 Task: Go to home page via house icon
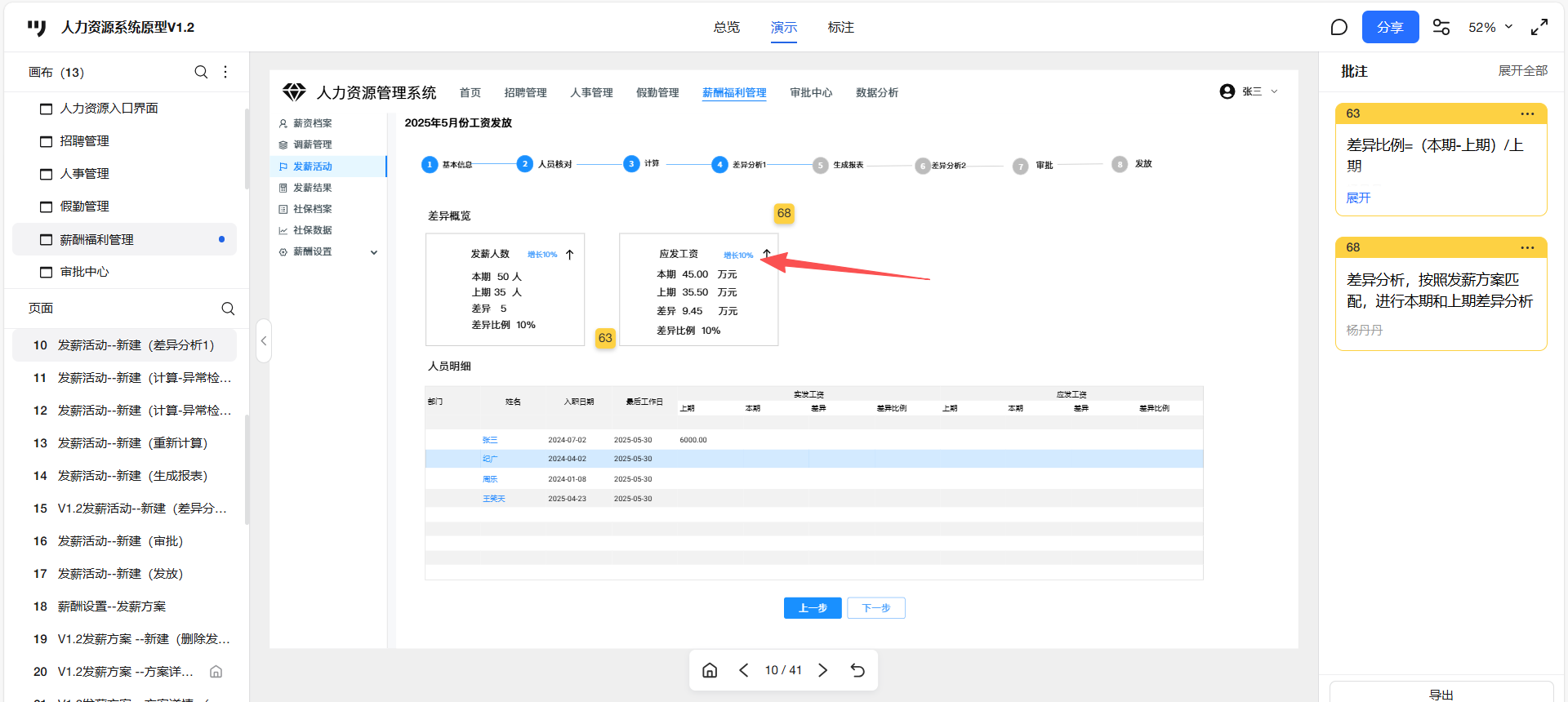710,670
